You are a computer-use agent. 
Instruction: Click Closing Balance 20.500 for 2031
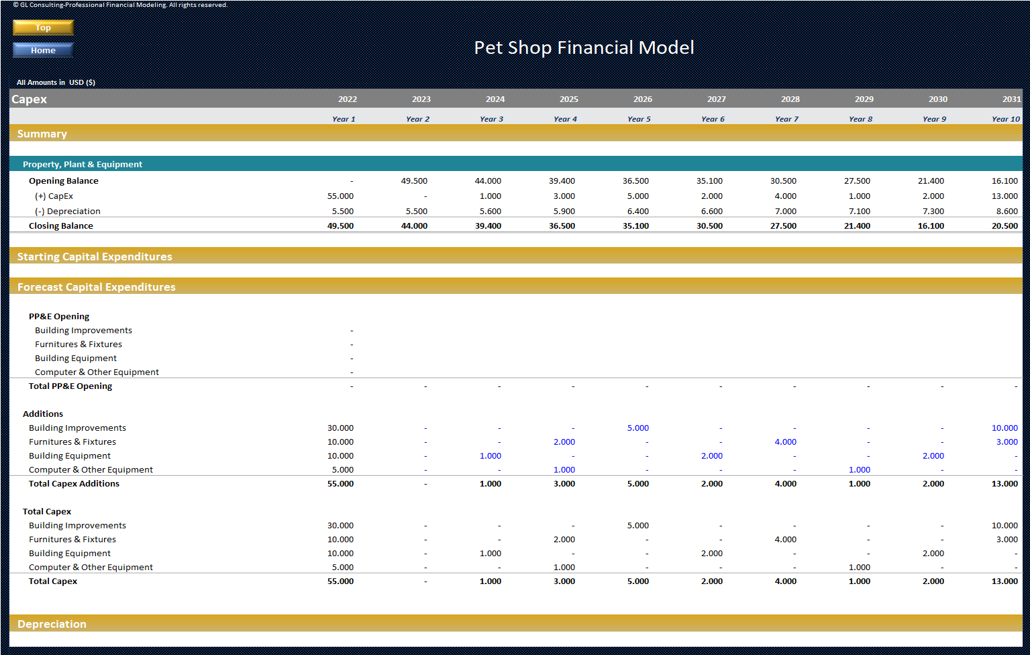pos(1004,225)
